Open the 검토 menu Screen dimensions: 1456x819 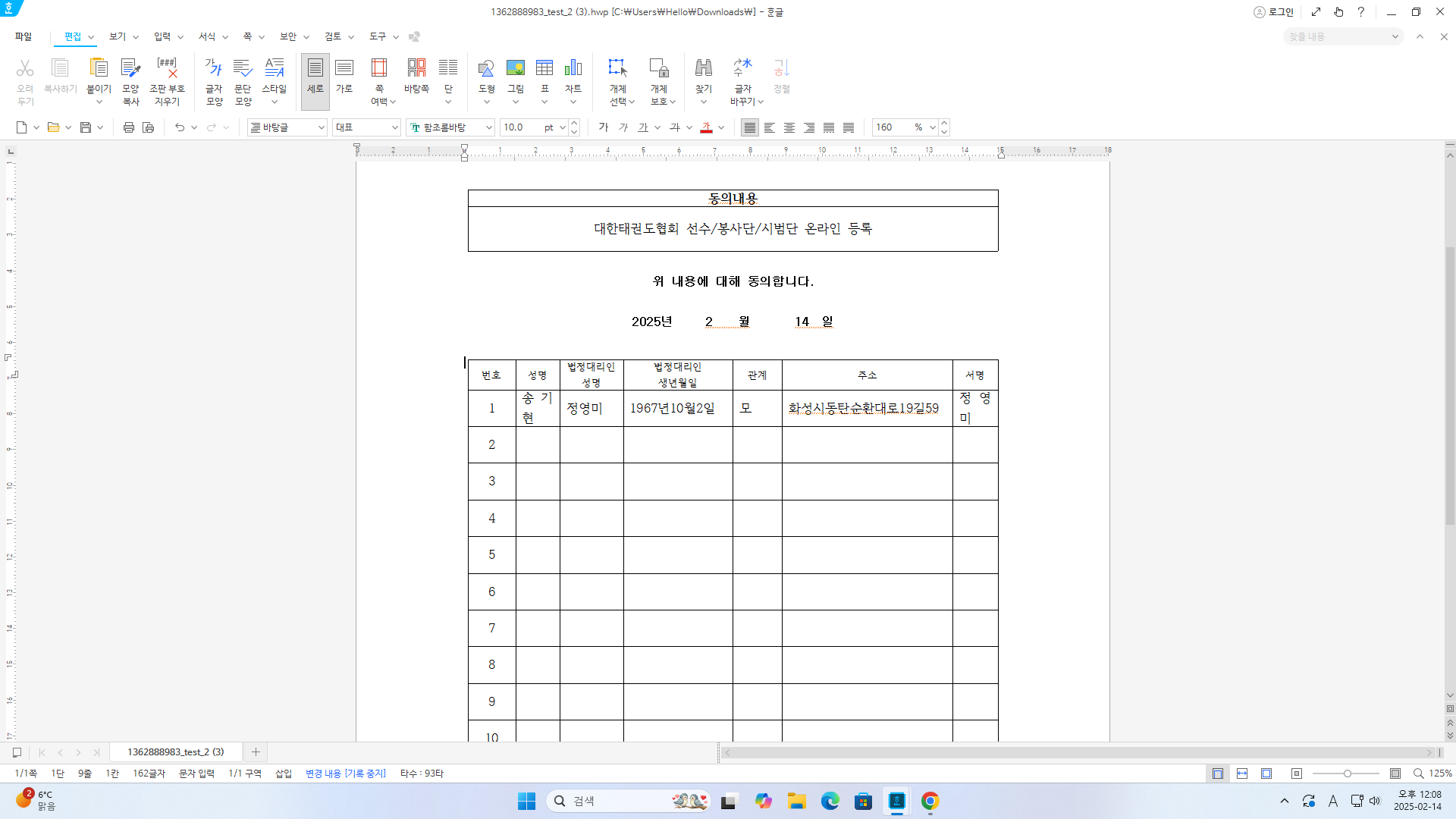[x=333, y=36]
